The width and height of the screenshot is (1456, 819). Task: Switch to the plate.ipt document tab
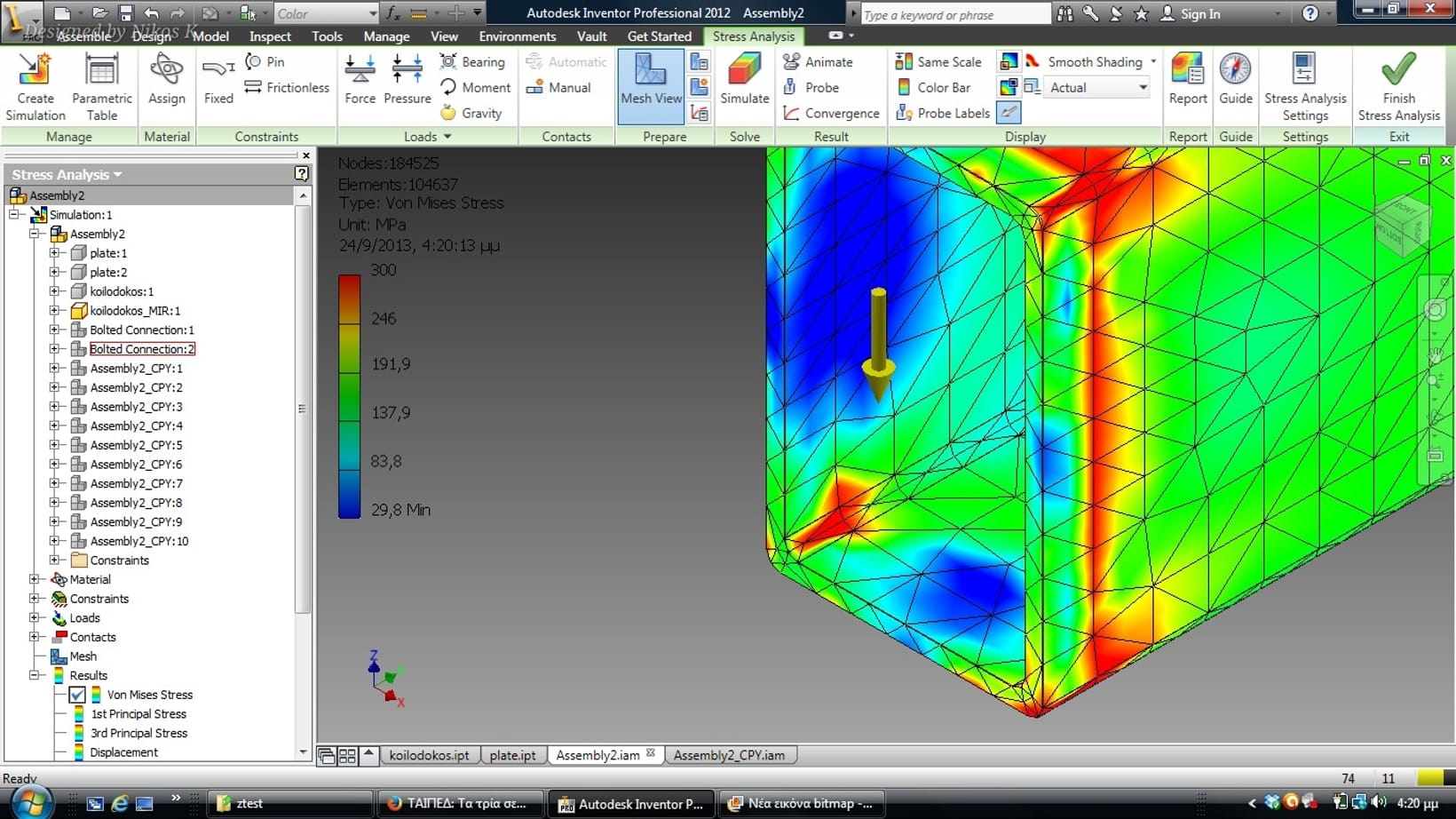coord(512,755)
